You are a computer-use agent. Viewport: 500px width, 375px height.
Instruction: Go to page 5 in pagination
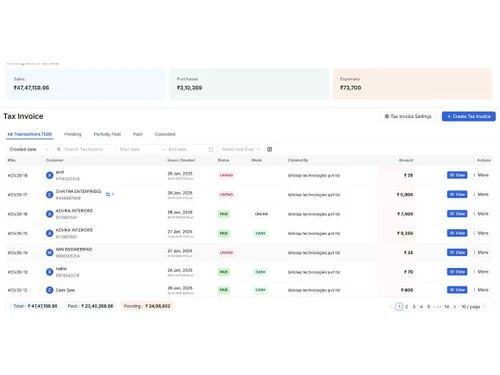[x=429, y=307]
